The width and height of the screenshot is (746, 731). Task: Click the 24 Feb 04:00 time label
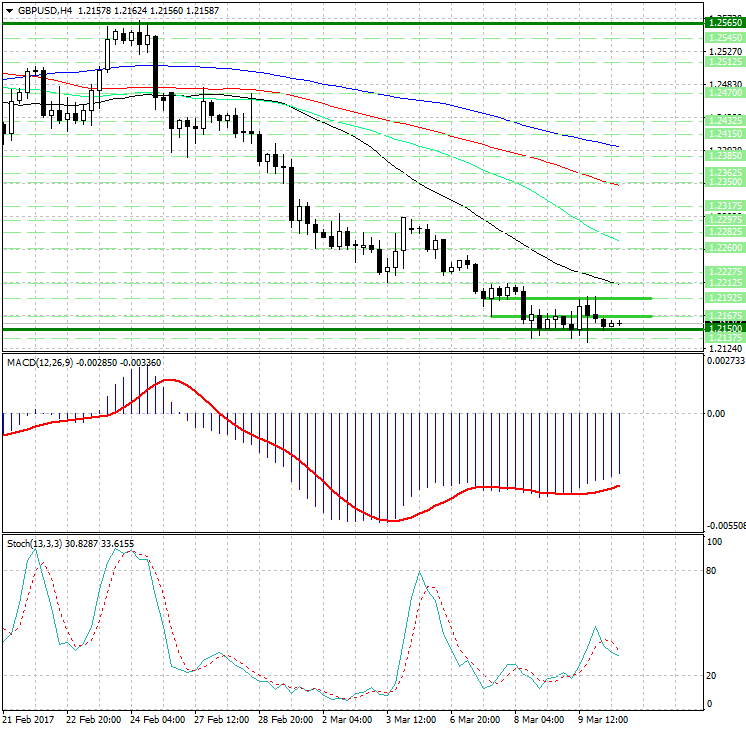[157, 719]
